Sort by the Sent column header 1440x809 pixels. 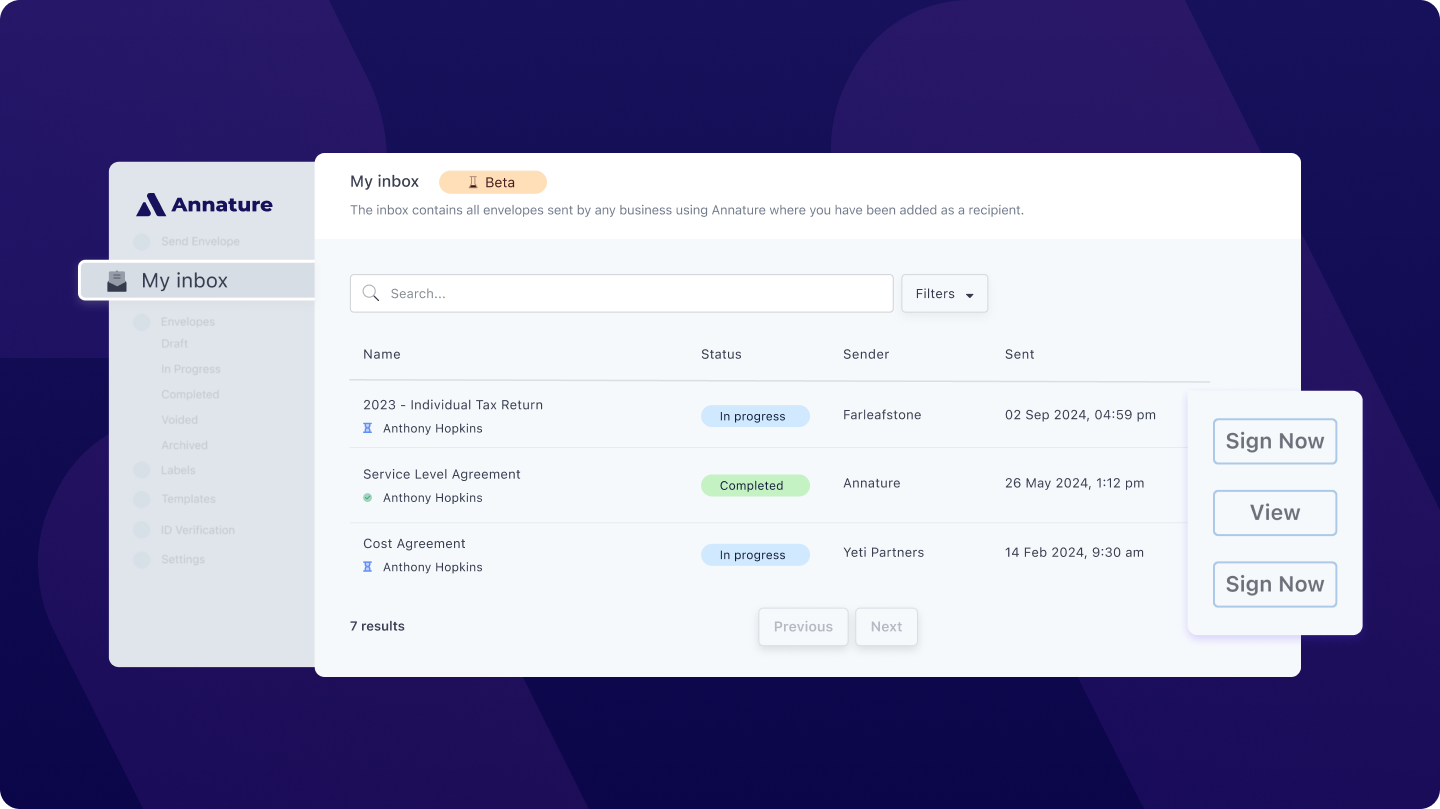coord(1019,354)
